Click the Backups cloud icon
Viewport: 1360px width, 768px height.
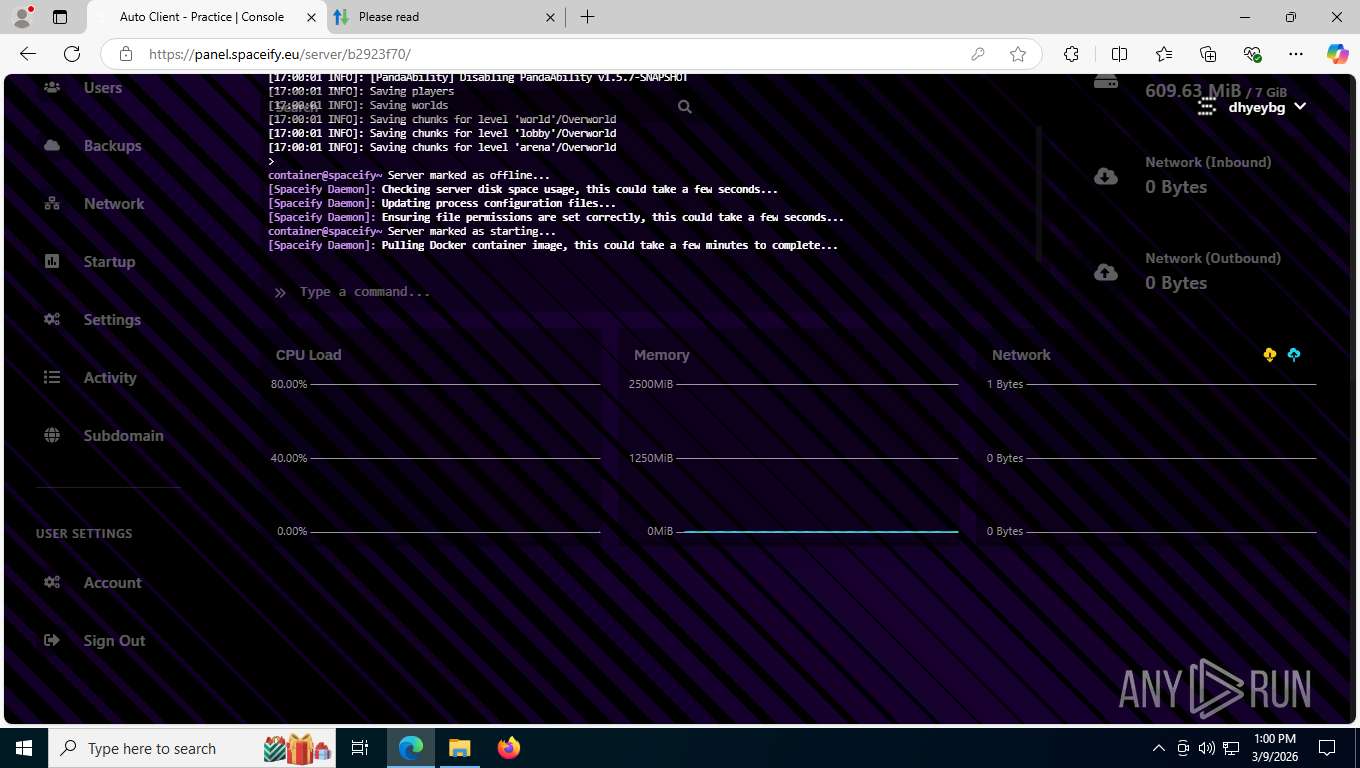click(x=52, y=146)
